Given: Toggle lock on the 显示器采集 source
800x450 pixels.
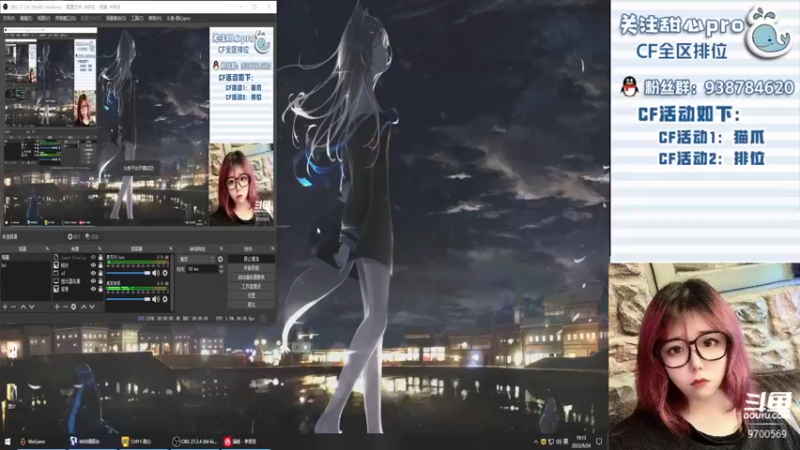Looking at the screenshot, I should 101,281.
